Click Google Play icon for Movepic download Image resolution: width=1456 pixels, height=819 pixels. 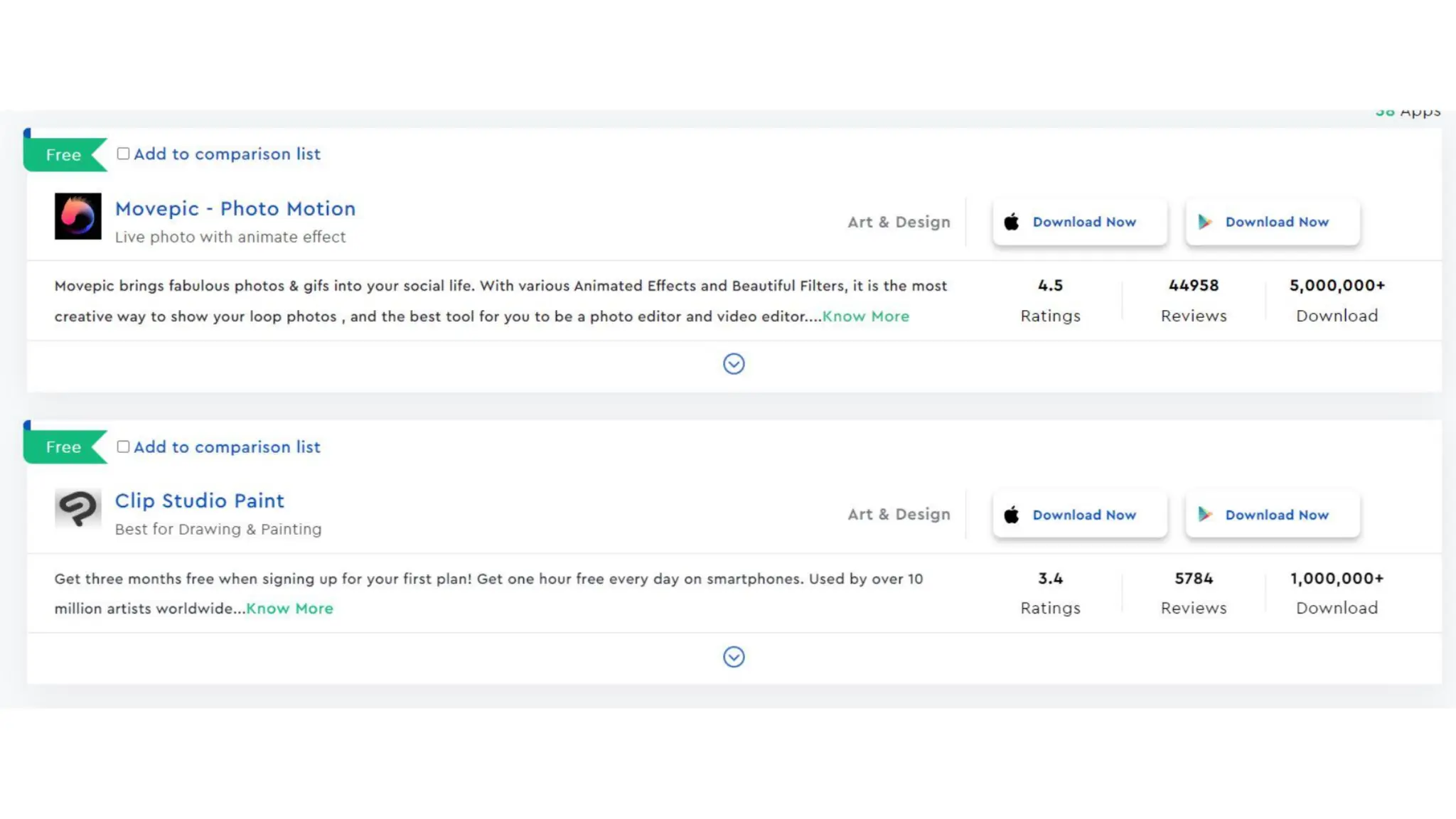click(1205, 222)
